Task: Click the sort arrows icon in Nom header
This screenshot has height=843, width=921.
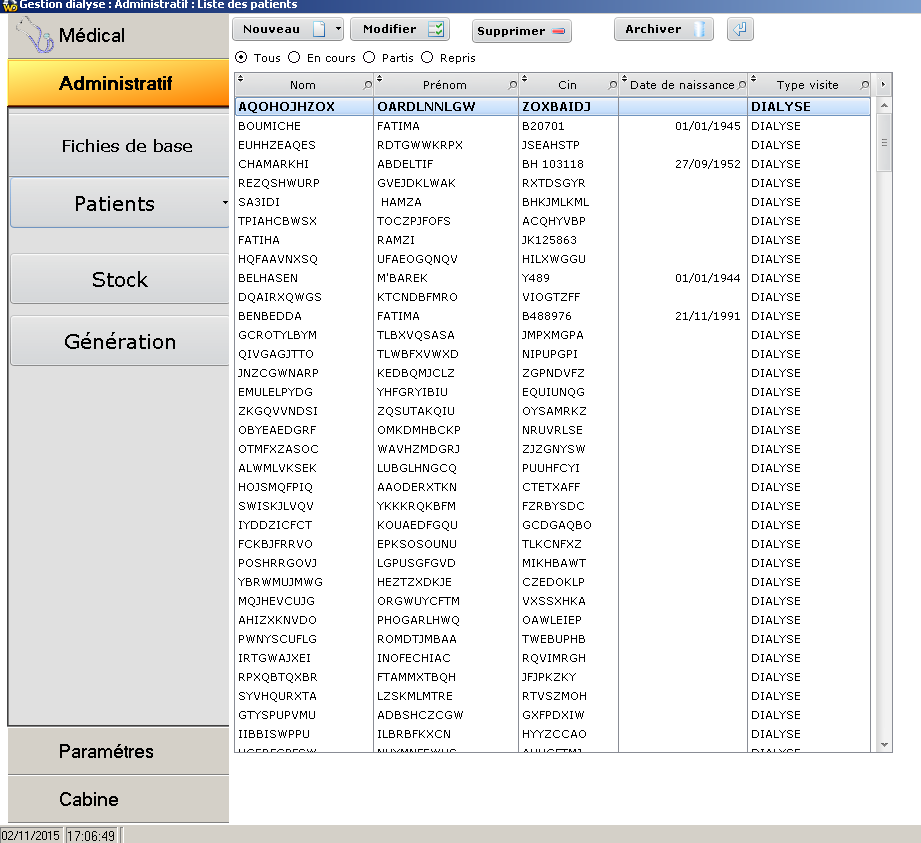Action: click(240, 79)
